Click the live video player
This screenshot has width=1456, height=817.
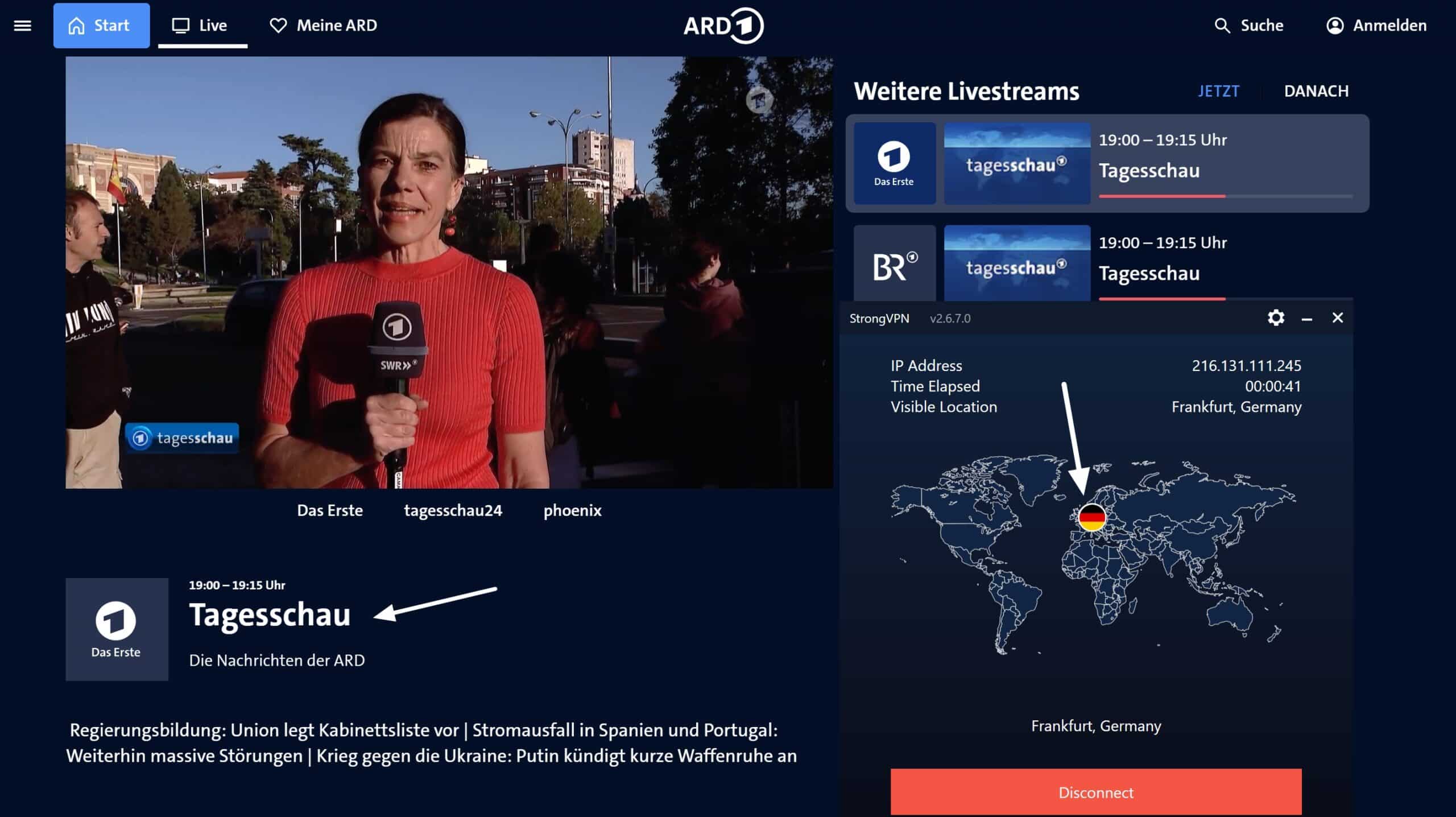click(x=449, y=272)
